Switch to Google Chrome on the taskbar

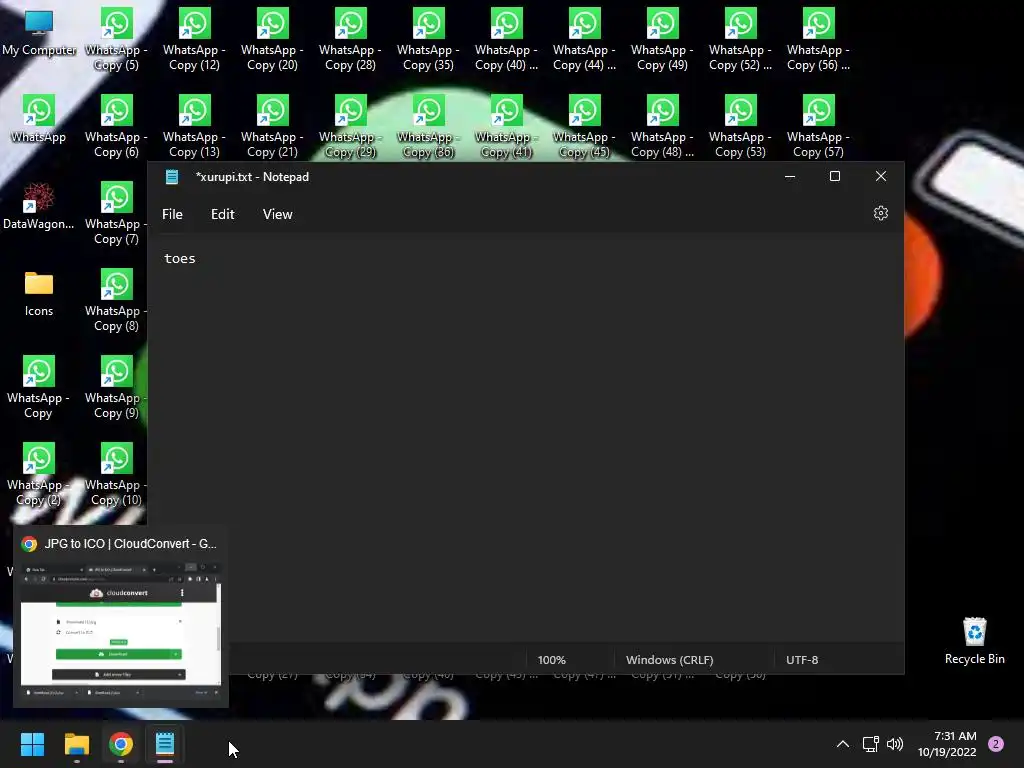(121, 744)
